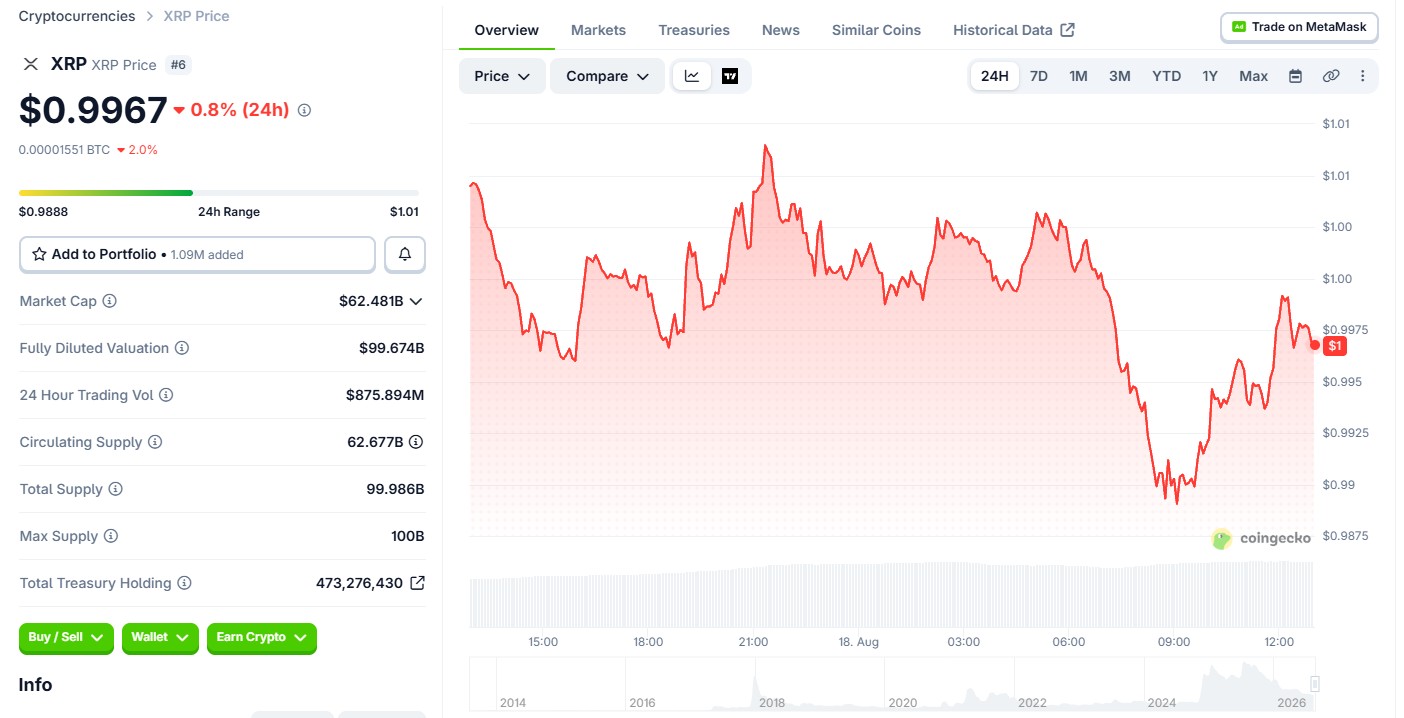This screenshot has width=1404, height=718.
Task: Select the 3M time range
Action: click(x=1120, y=76)
